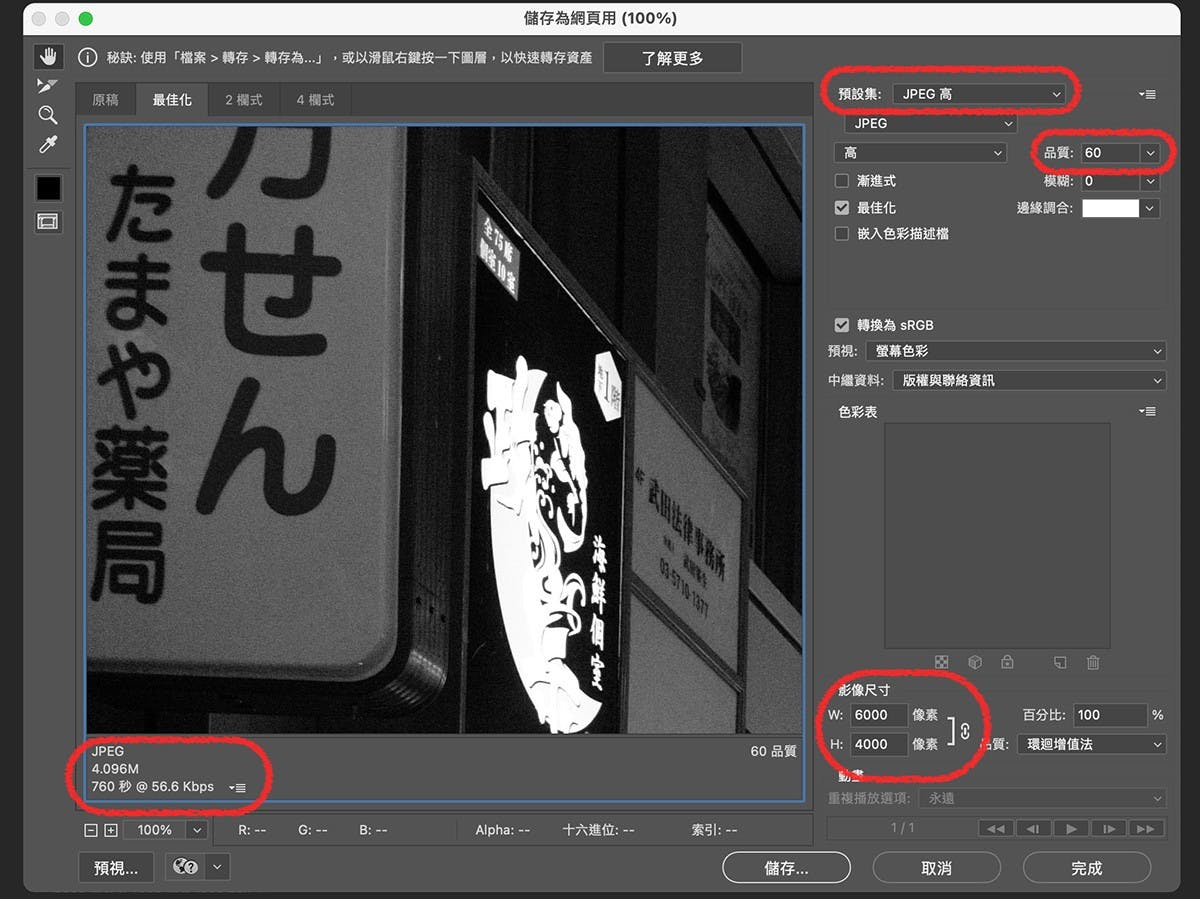The width and height of the screenshot is (1200, 899).
Task: Click the zoom in plus icon
Action: (x=111, y=830)
